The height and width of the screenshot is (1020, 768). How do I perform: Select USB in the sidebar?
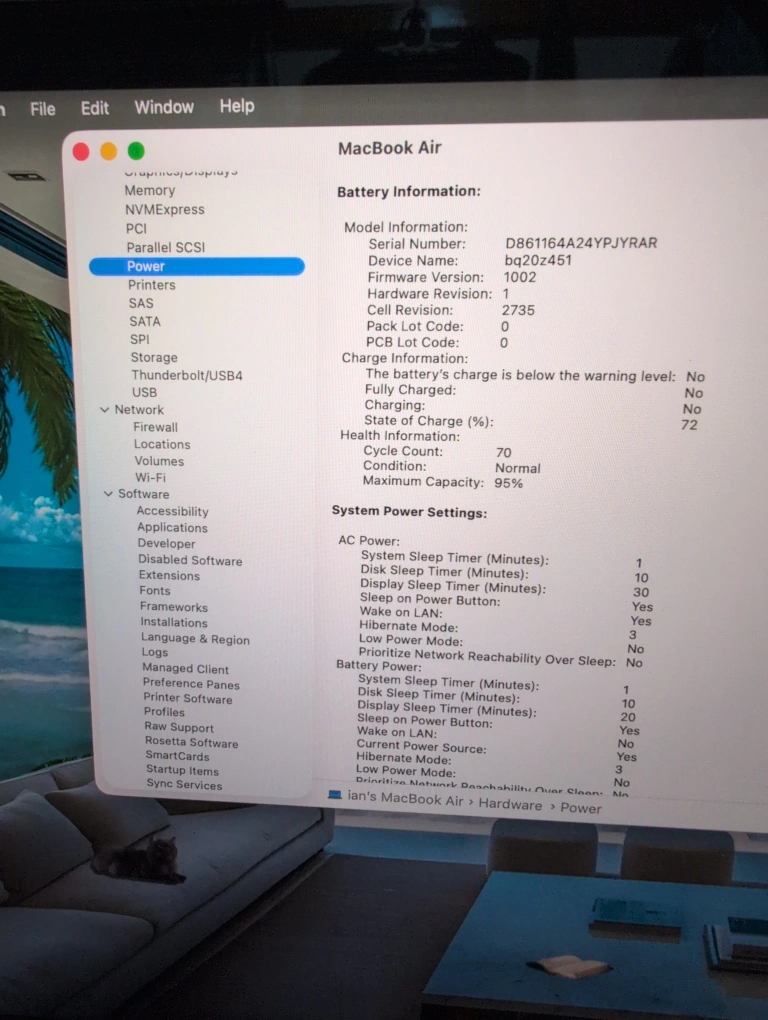coord(144,392)
